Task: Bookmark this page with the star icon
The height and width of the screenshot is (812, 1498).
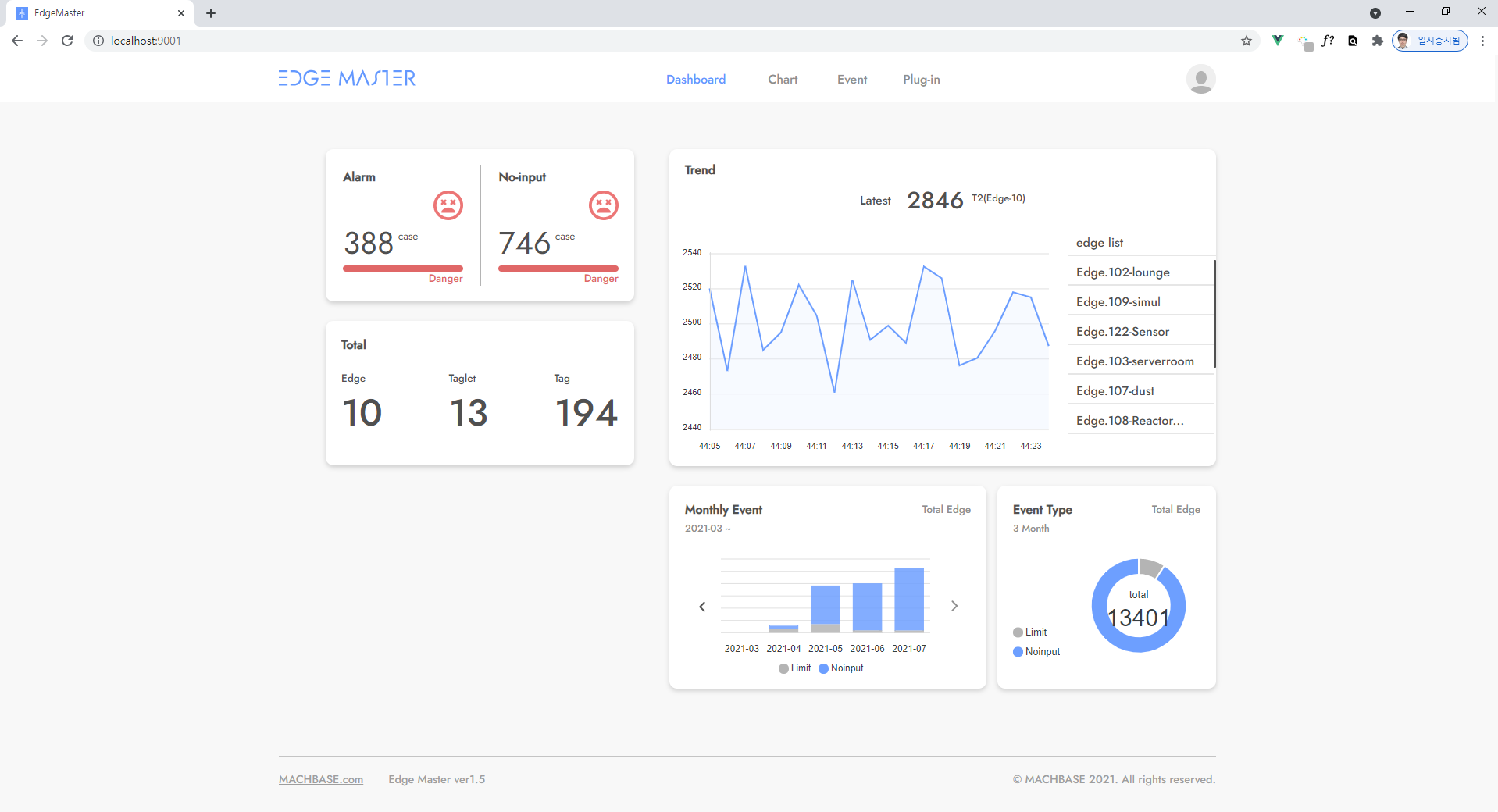Action: (x=1247, y=41)
